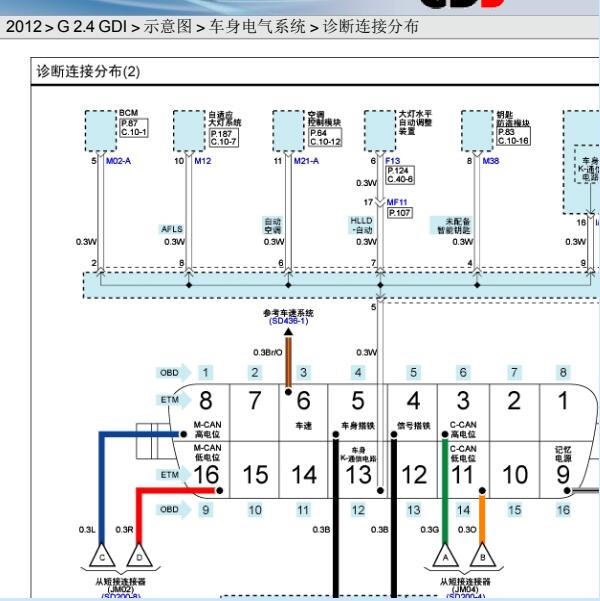This screenshot has height=601, width=600.
Task: Select the 自适应大灯系统 module box
Action: [189, 131]
